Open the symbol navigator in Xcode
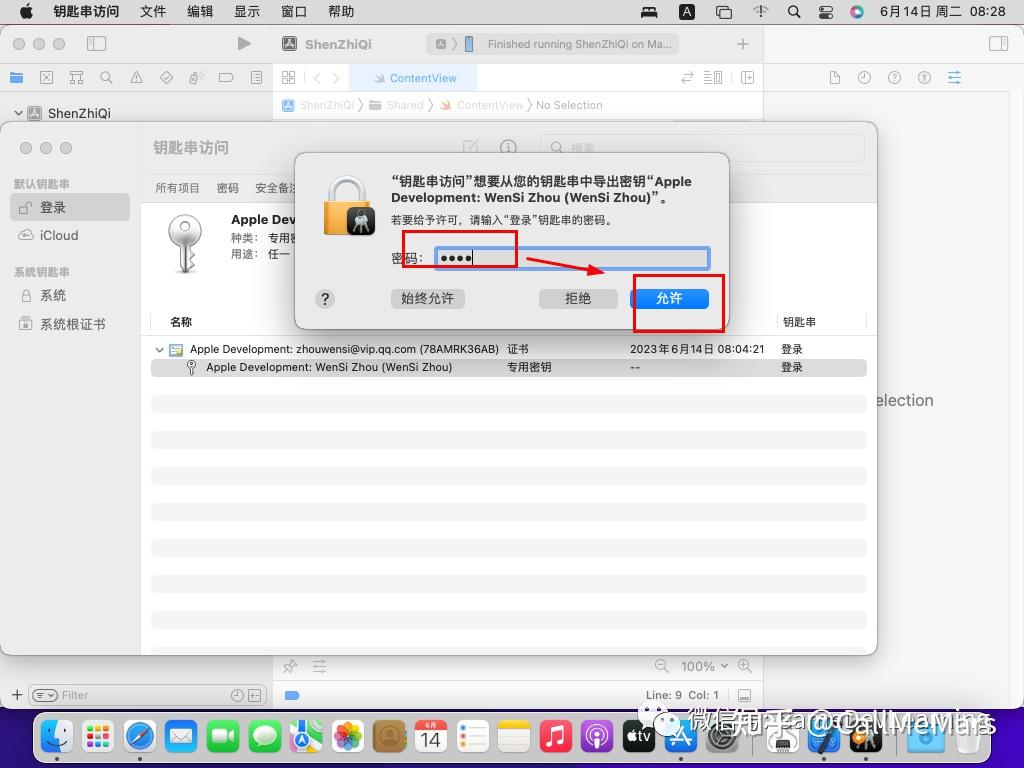 76,78
